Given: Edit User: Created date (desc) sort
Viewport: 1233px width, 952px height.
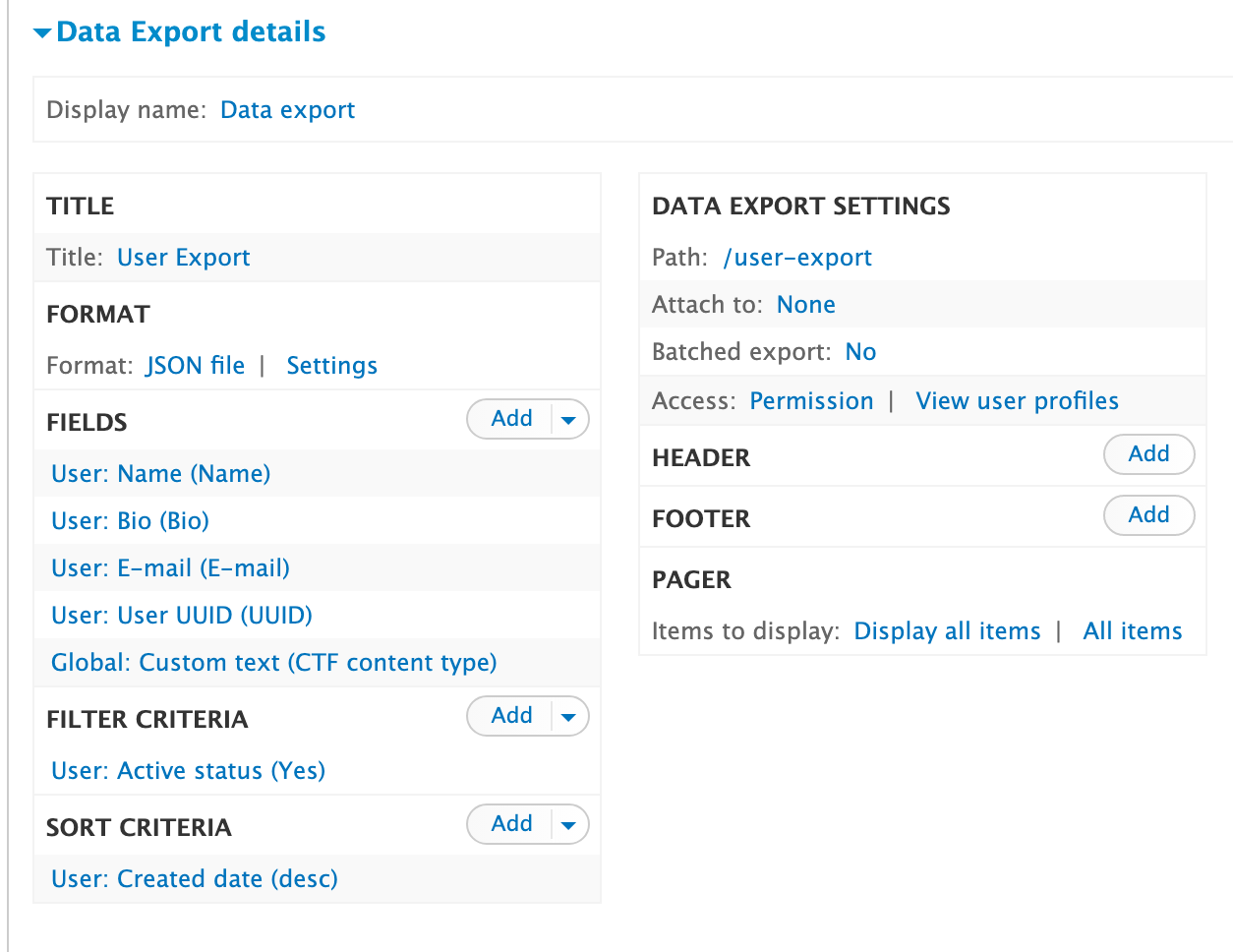Looking at the screenshot, I should pos(195,879).
